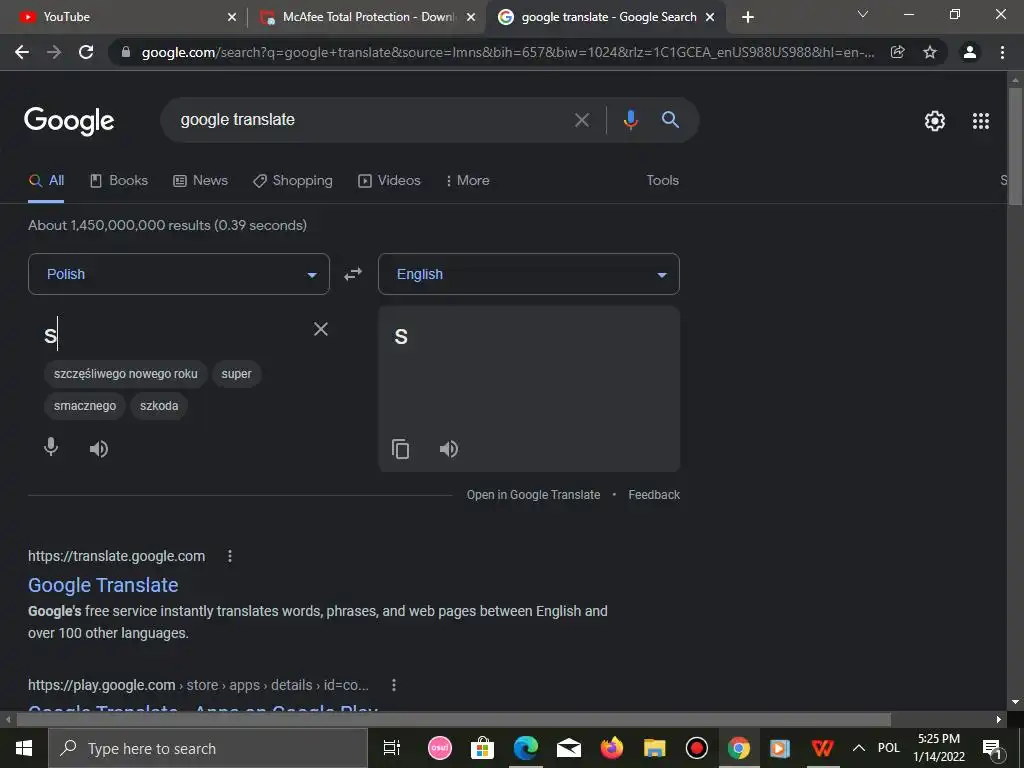Screen dimensions: 1024x768
Task: Open in Google Translate link
Action: [533, 495]
